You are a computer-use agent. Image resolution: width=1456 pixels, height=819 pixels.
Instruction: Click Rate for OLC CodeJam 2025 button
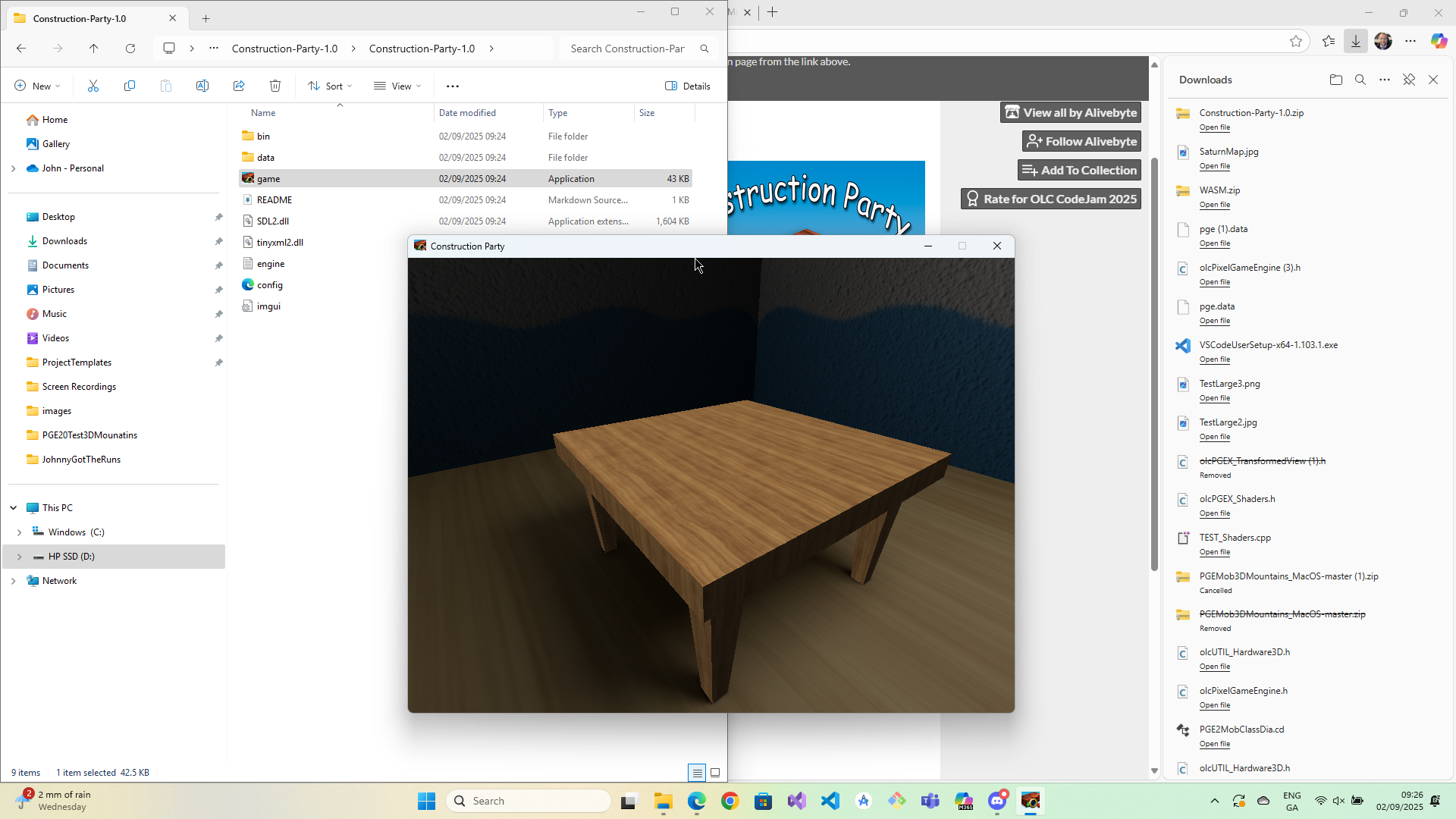click(1050, 199)
